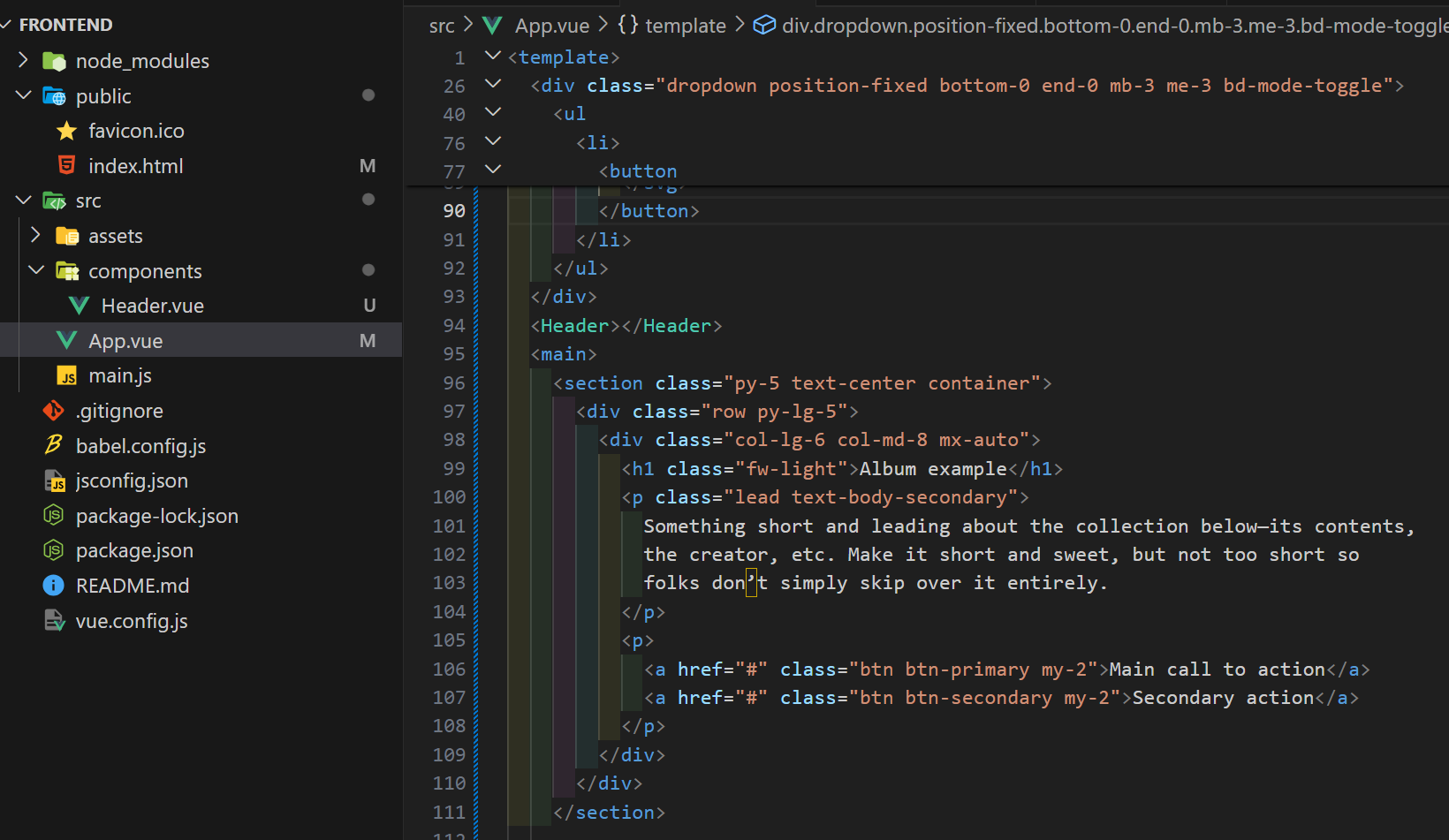Collapse the src folder

[x=23, y=200]
